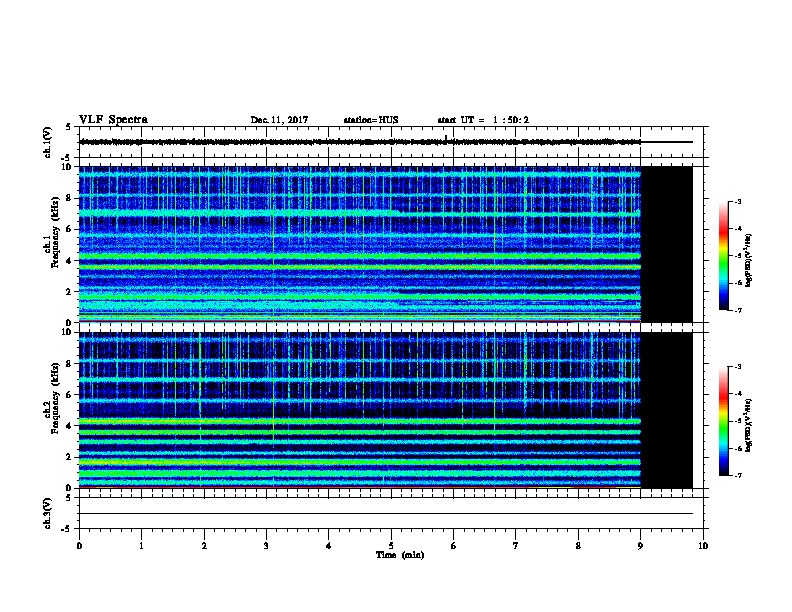
Task: Click the bright 4 kHz band in ch.2 spectrogram
Action: (x=360, y=421)
